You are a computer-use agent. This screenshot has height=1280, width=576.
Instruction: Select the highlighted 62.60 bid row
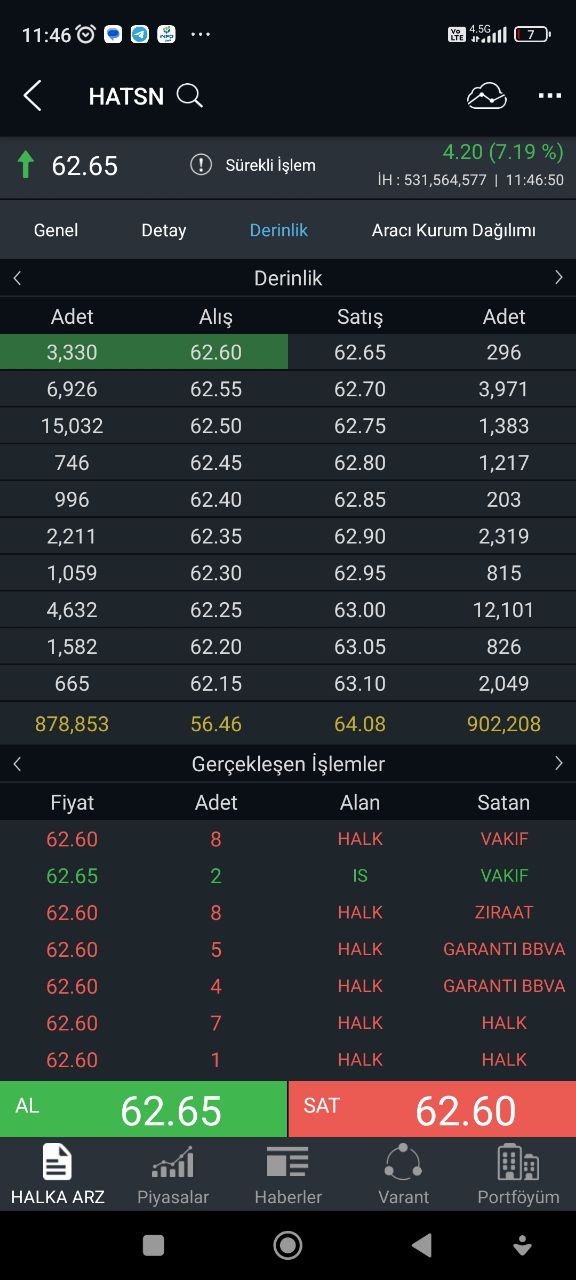(x=144, y=352)
